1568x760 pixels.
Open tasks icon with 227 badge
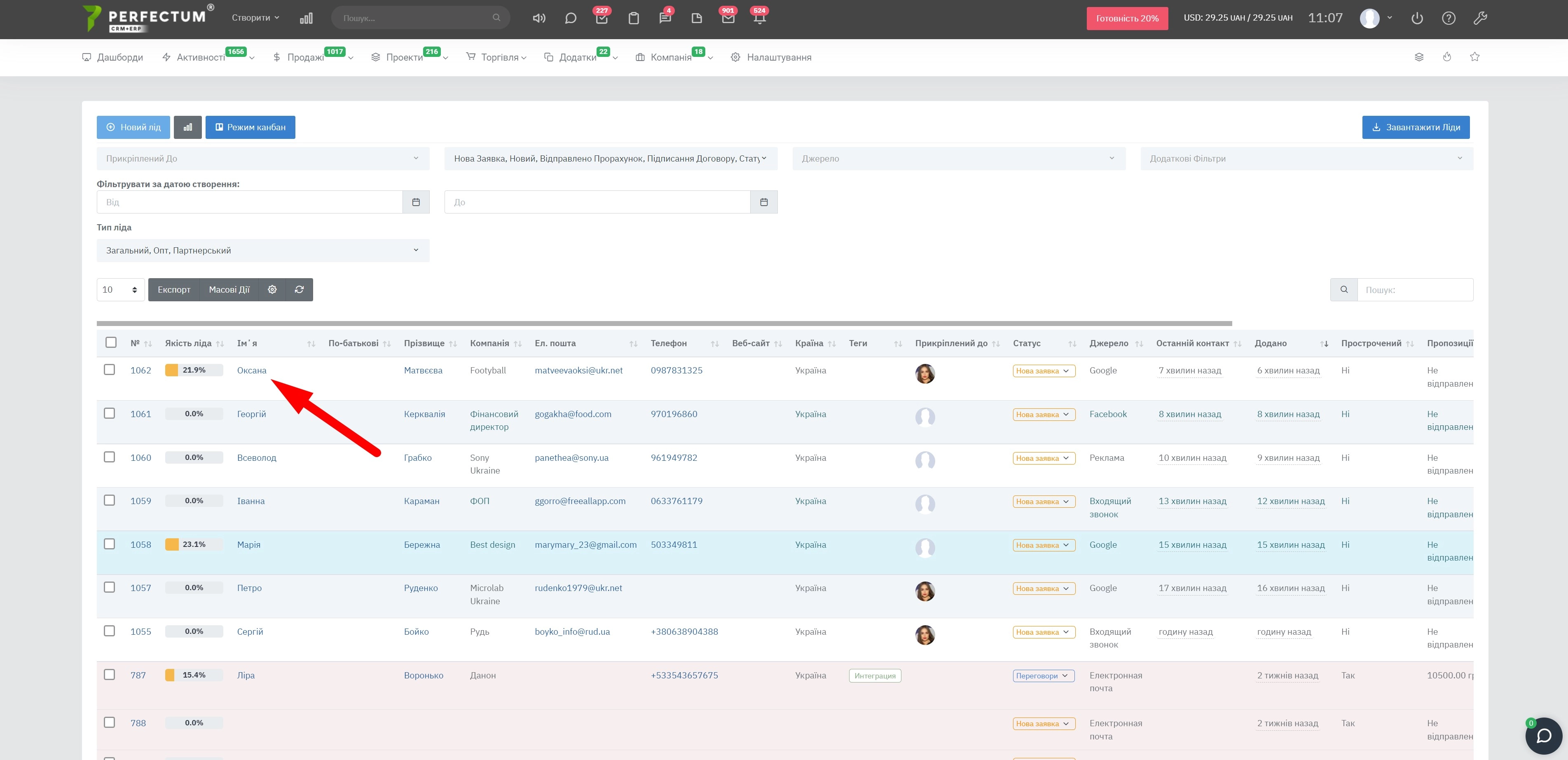[602, 18]
